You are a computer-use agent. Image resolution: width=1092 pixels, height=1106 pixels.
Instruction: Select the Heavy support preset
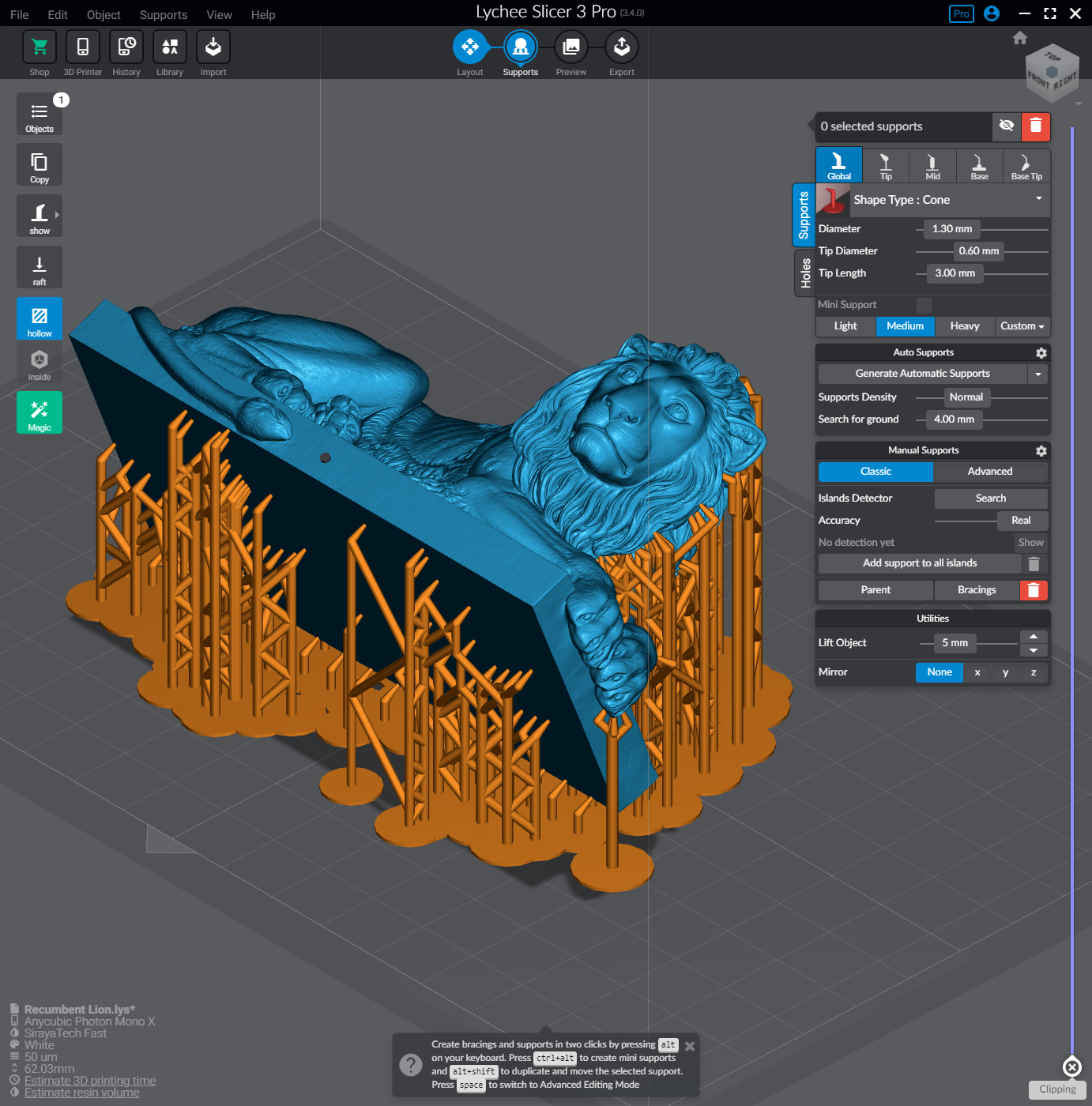pyautogui.click(x=965, y=326)
